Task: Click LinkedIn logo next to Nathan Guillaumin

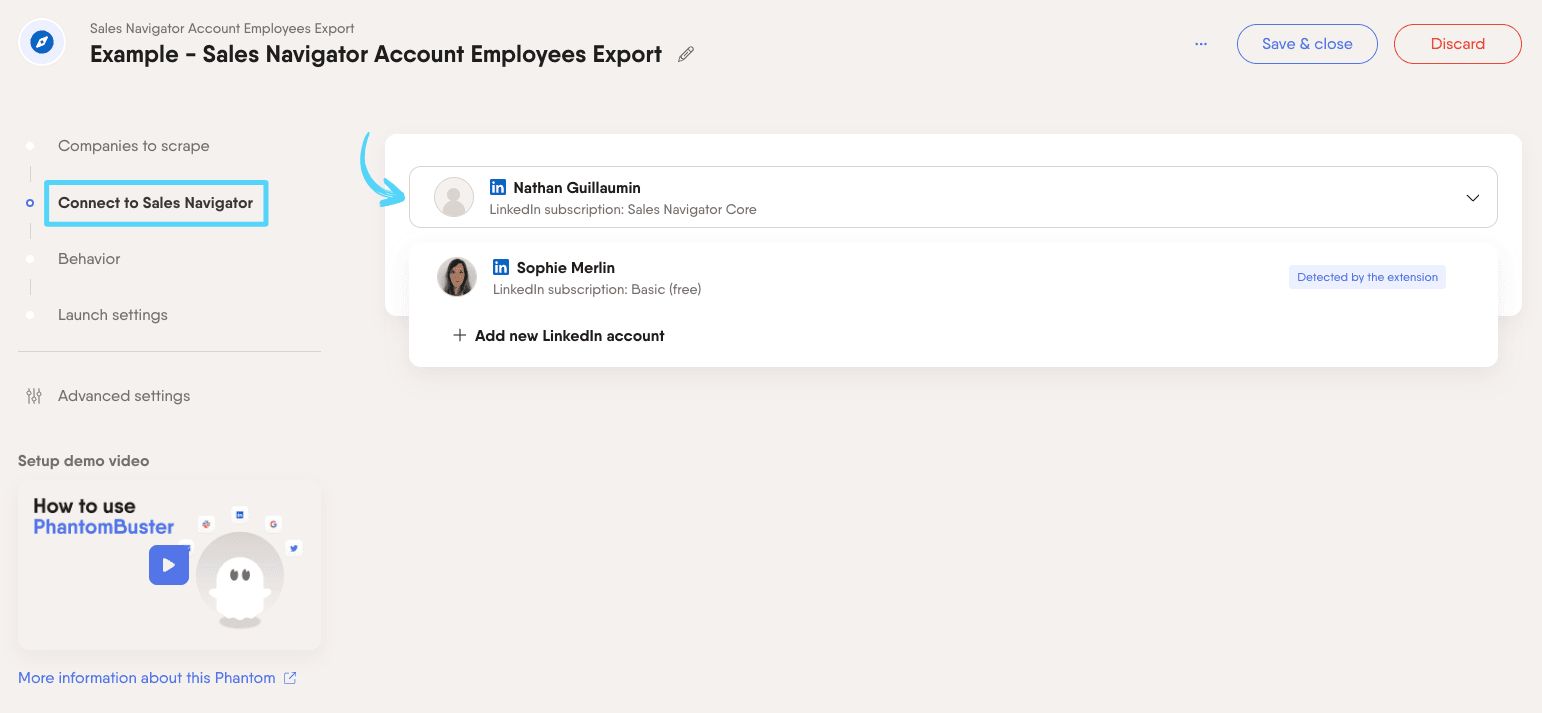Action: pos(498,187)
